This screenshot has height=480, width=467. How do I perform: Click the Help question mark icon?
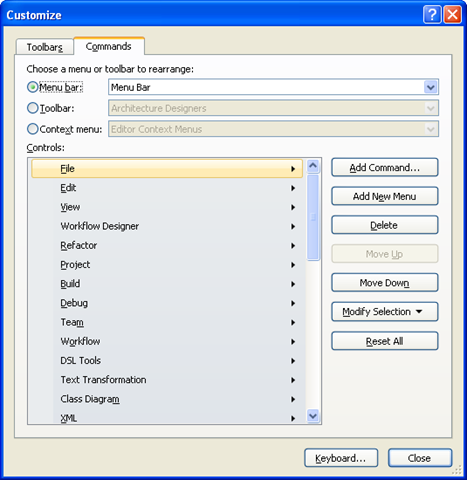pyautogui.click(x=432, y=15)
